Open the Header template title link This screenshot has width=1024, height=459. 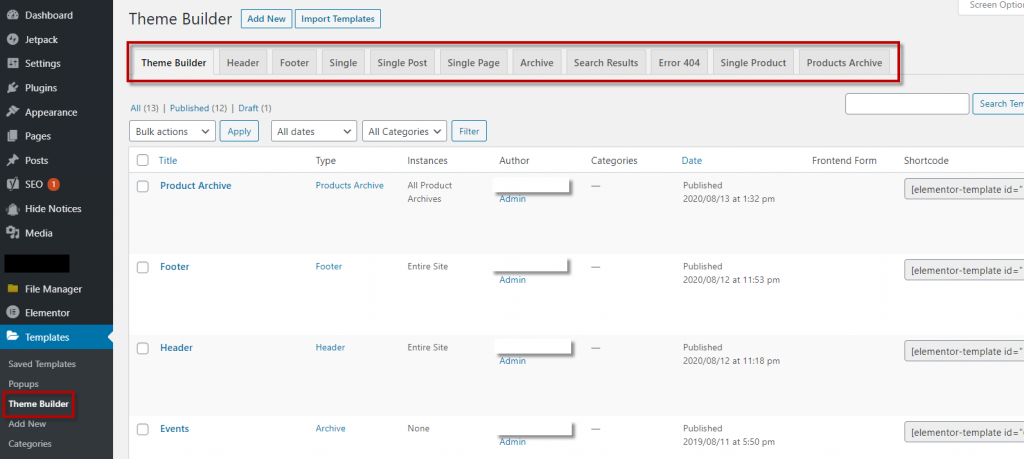176,348
